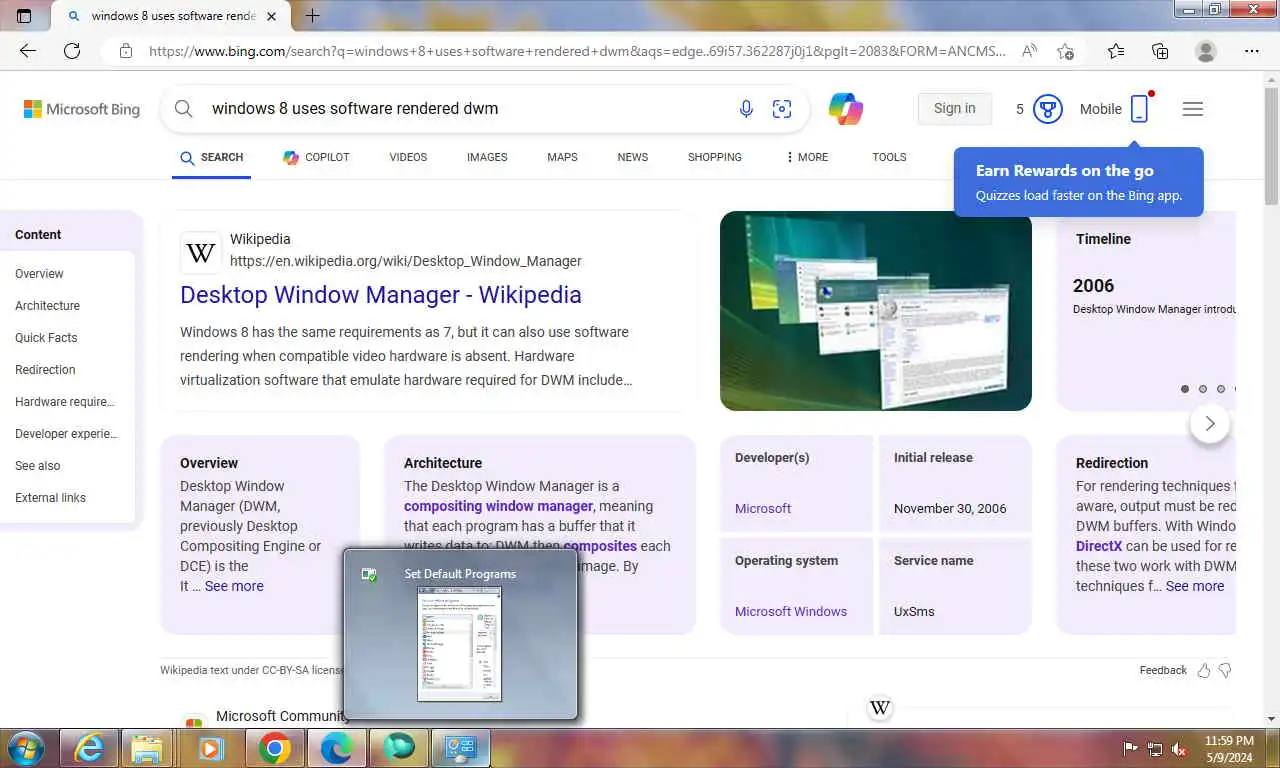Jump to Quick Facts in sidebar

(46, 338)
